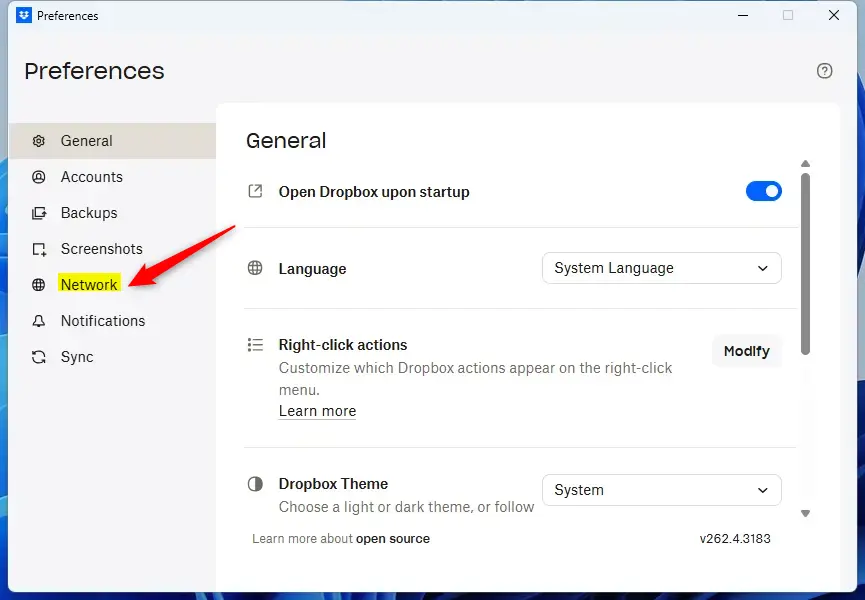Click the Dropbox logo in title bar
This screenshot has width=865, height=600.
(x=24, y=15)
